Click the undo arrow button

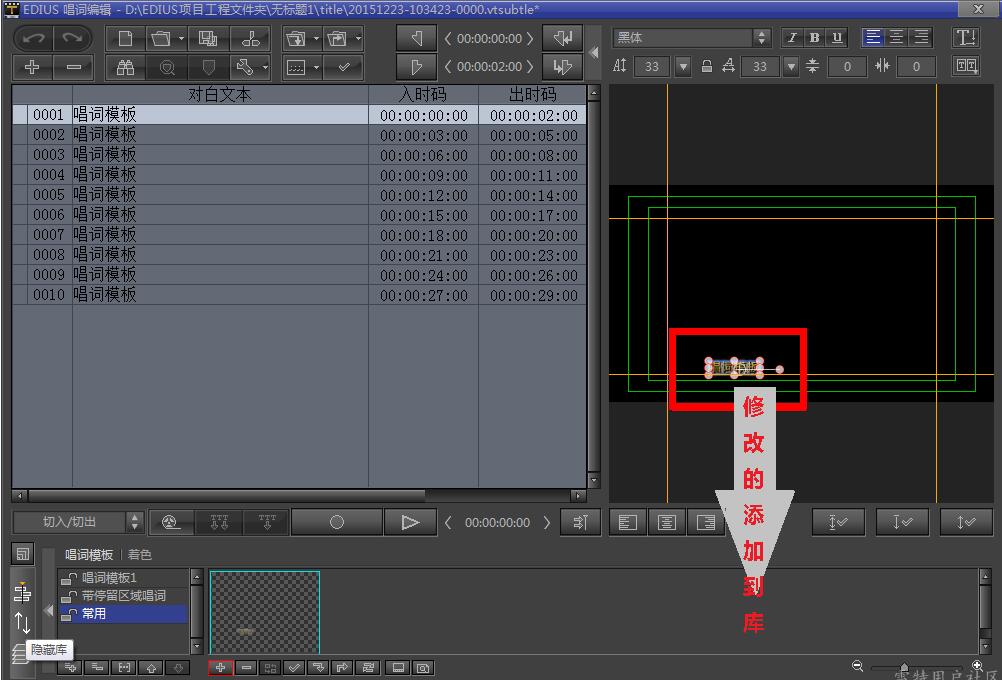pyautogui.click(x=32, y=39)
